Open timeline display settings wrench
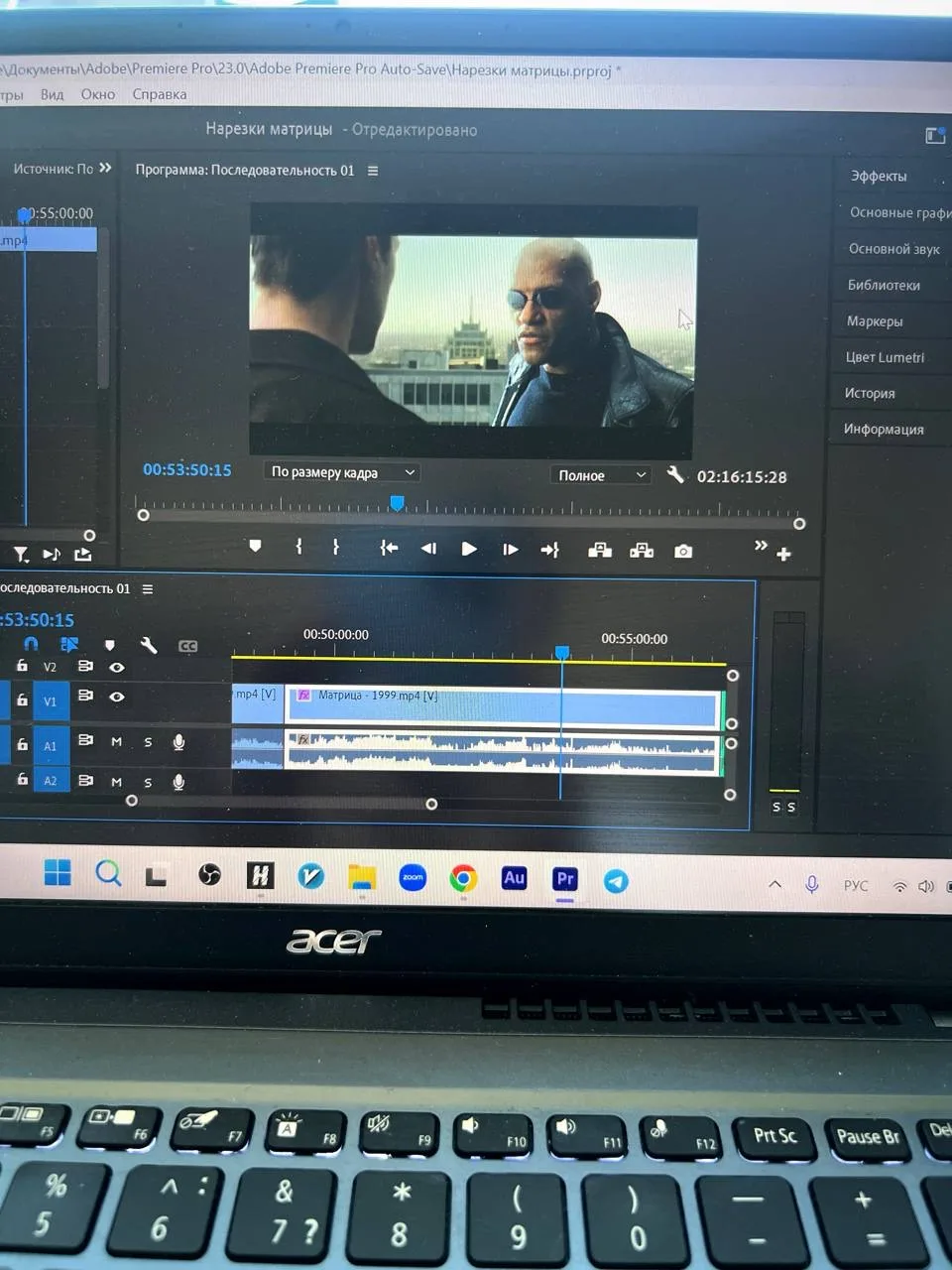 (149, 646)
